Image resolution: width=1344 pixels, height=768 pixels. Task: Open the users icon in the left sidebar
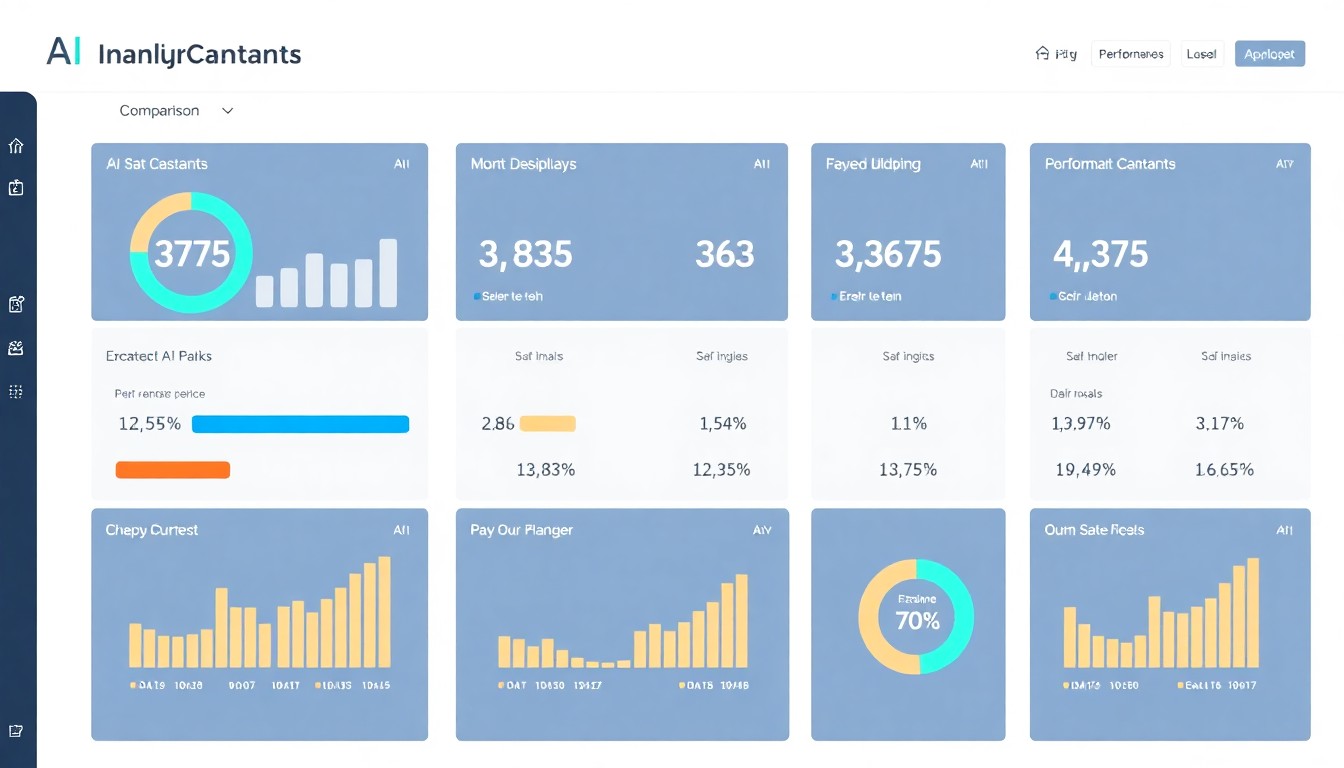[16, 348]
